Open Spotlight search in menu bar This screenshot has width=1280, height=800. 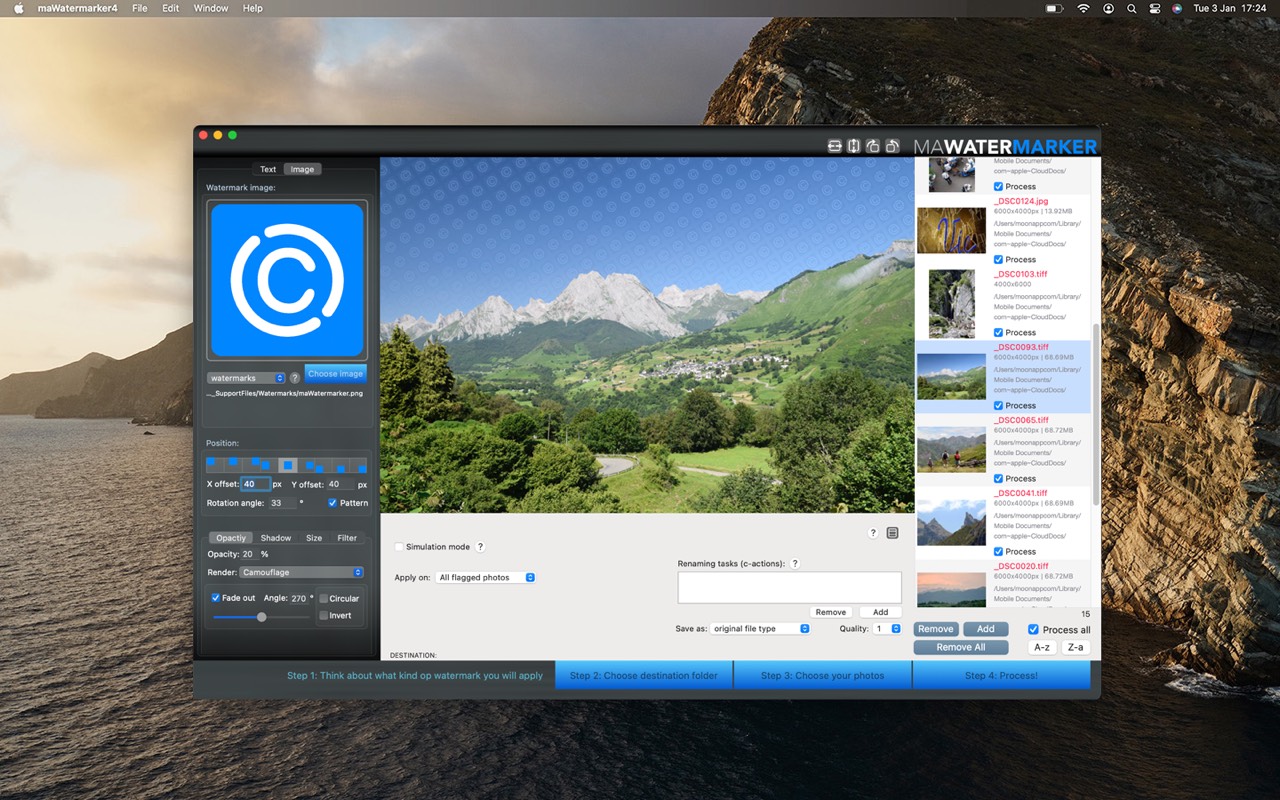pos(1131,8)
